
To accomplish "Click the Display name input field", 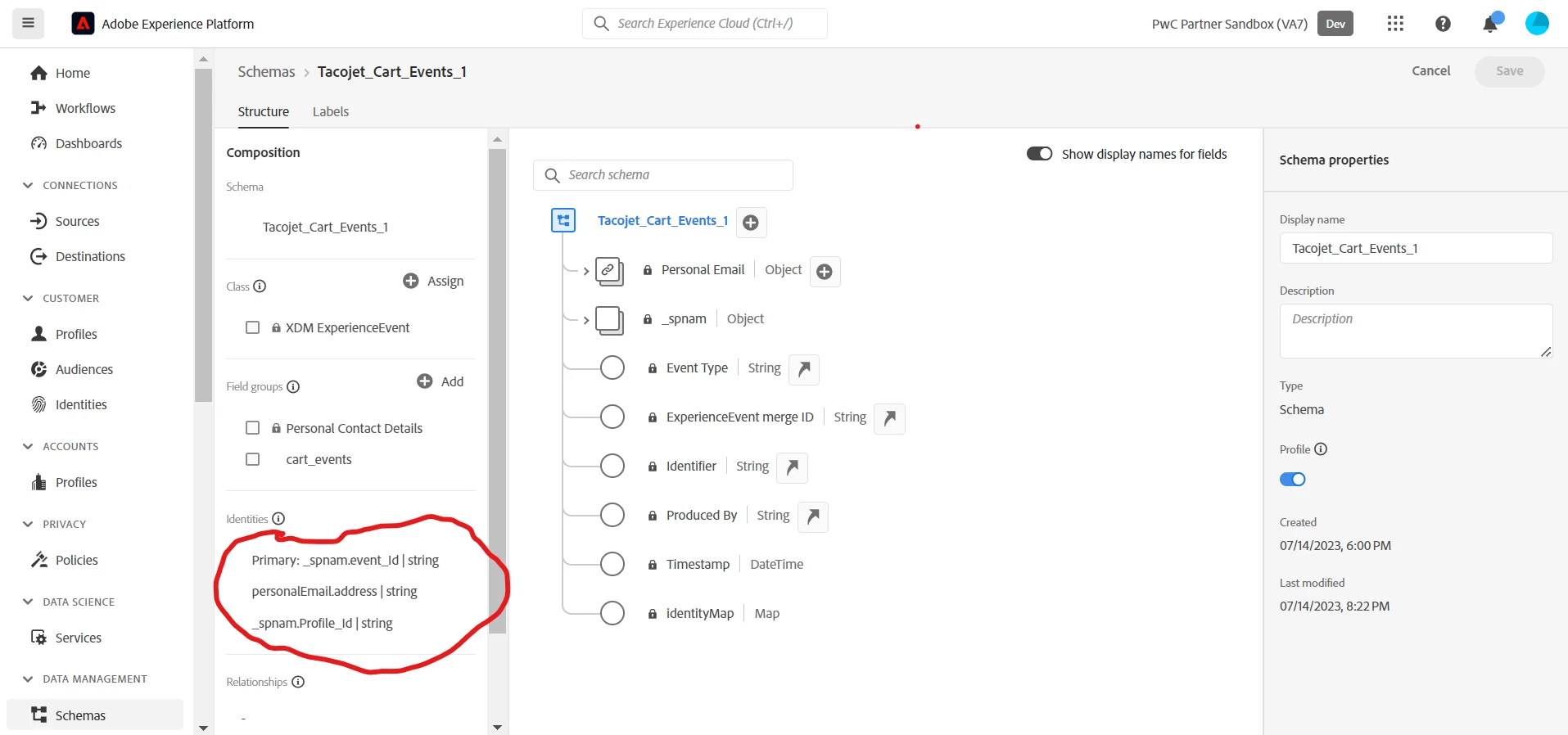I will pyautogui.click(x=1416, y=248).
